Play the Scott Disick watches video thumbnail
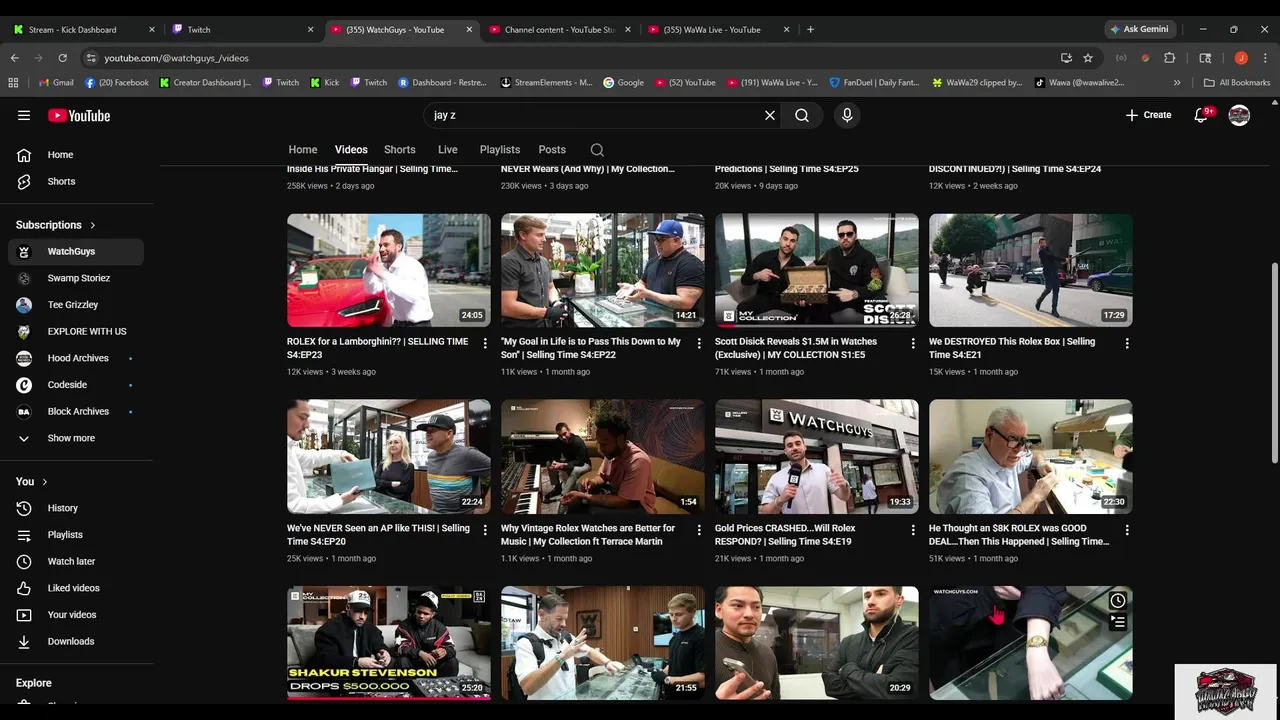The height and width of the screenshot is (720, 1280). point(817,270)
